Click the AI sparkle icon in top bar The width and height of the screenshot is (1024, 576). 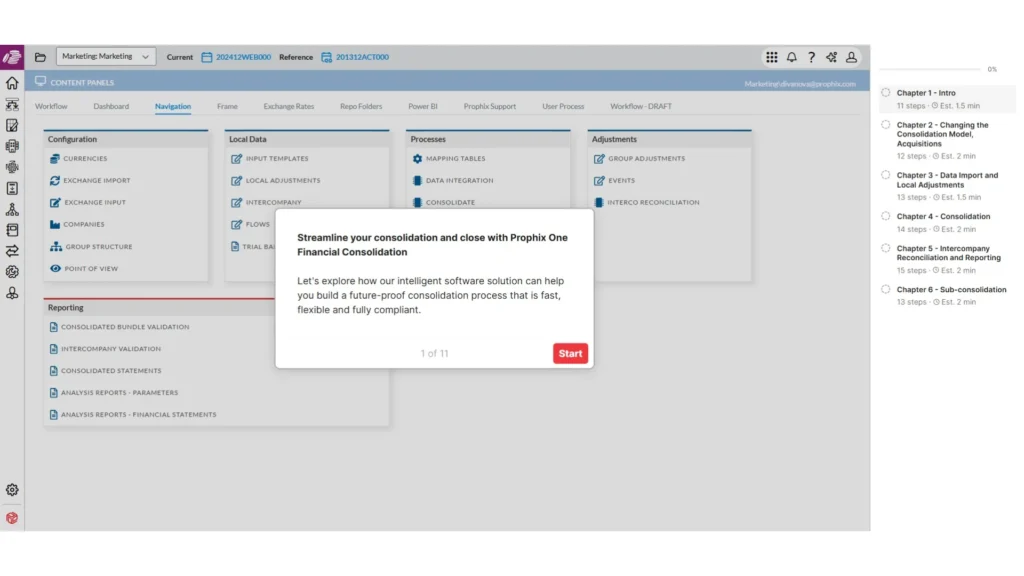(x=831, y=57)
